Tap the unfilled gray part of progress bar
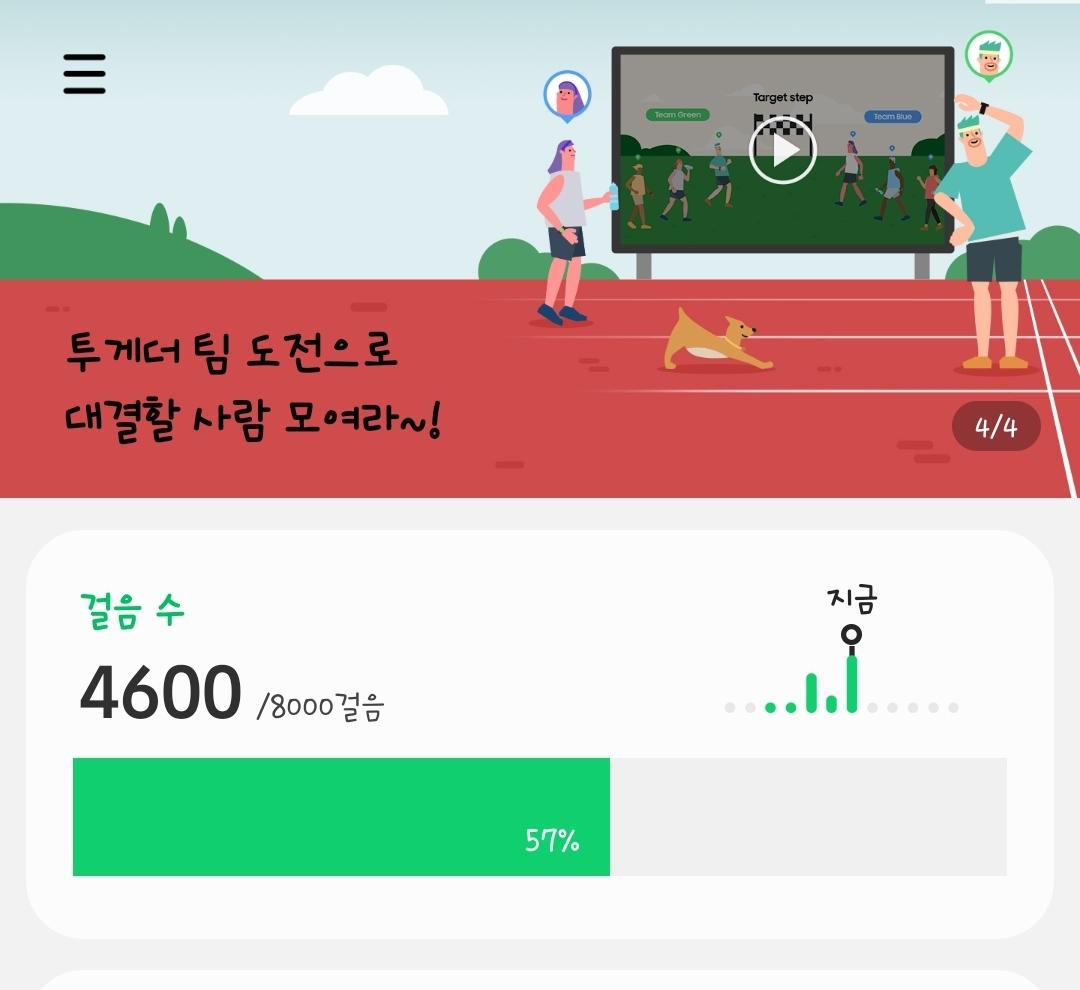The image size is (1080, 990). pos(809,817)
